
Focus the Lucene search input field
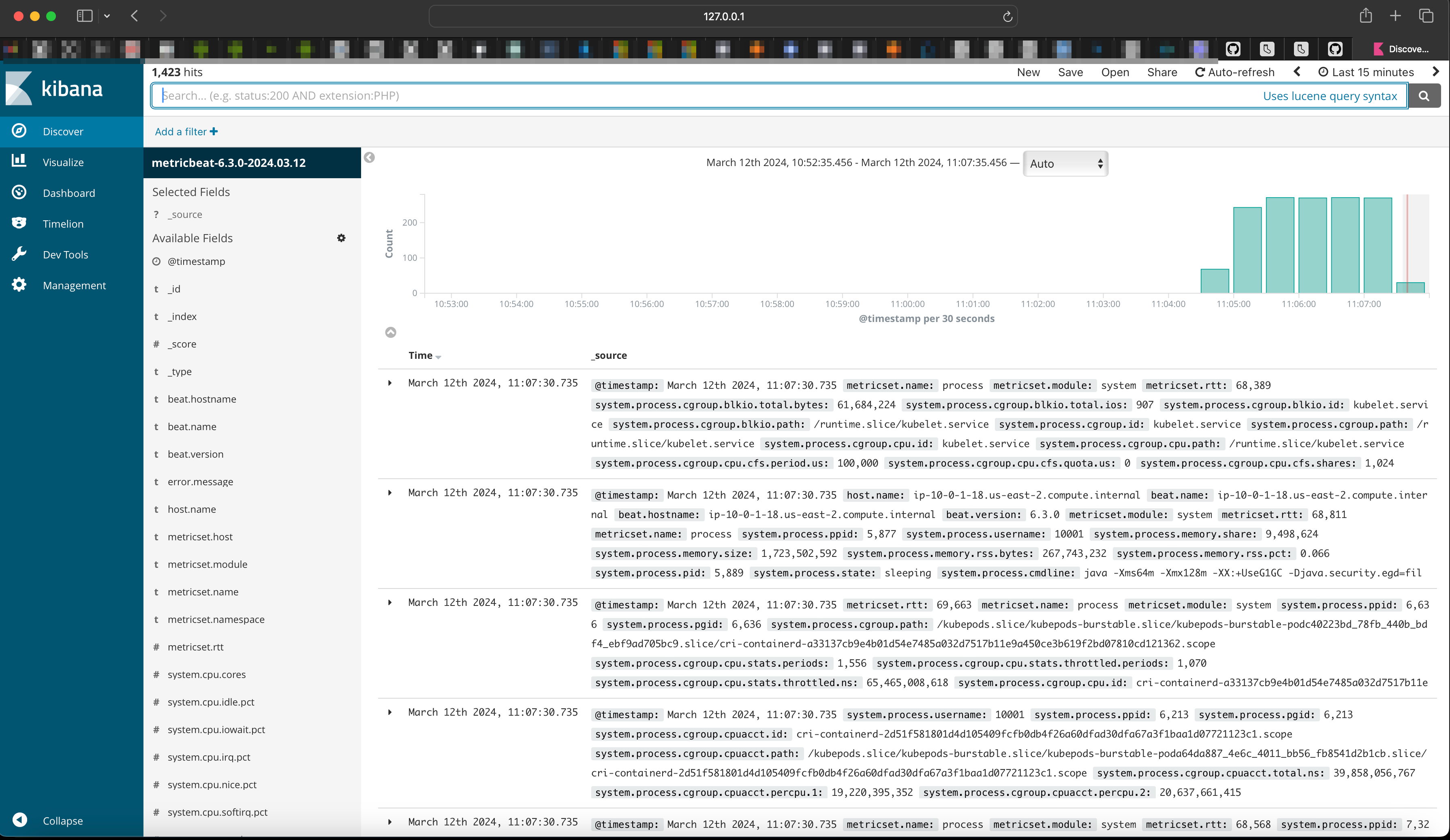click(691, 96)
